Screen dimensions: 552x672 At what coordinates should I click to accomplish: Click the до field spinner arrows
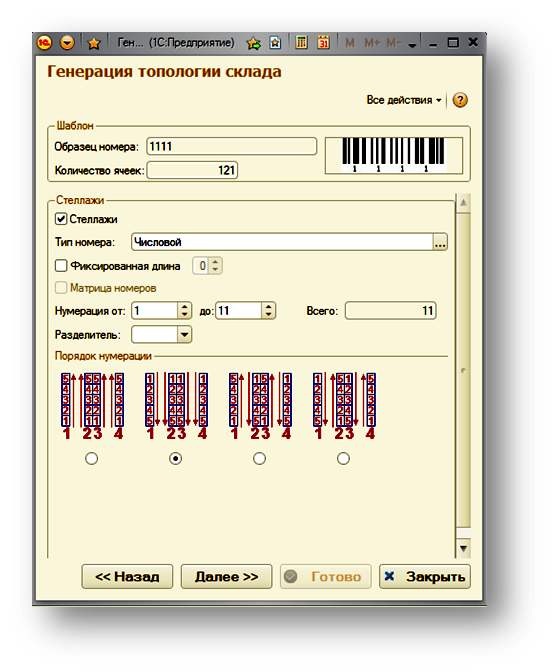268,310
